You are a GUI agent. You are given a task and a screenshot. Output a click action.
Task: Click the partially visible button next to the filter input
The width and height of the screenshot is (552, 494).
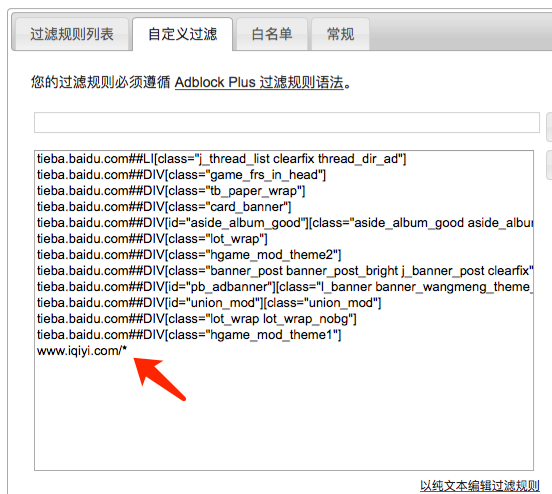[549, 127]
